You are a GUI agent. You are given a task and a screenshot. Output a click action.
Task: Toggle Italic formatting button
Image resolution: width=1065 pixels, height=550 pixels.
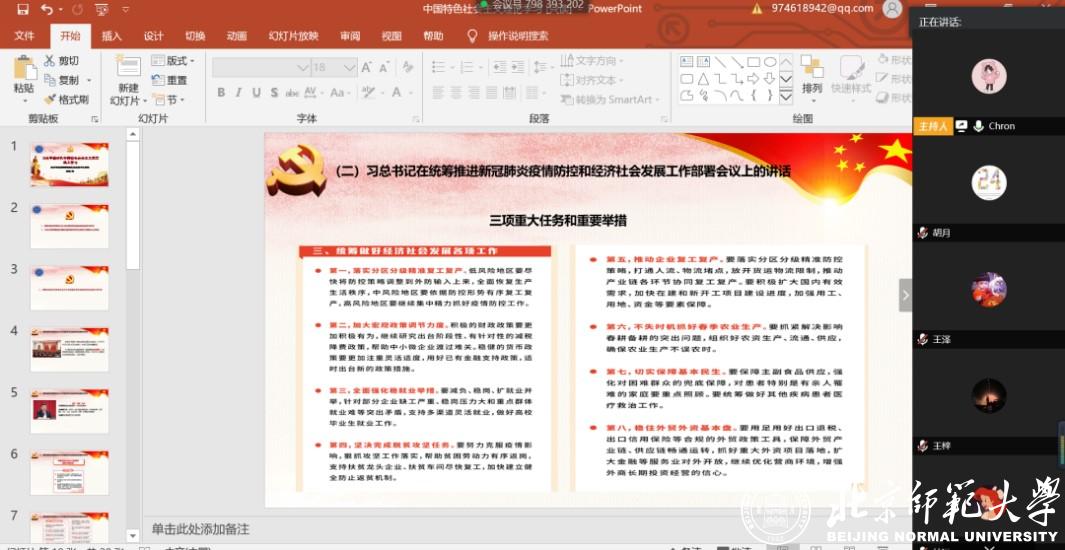[x=240, y=93]
